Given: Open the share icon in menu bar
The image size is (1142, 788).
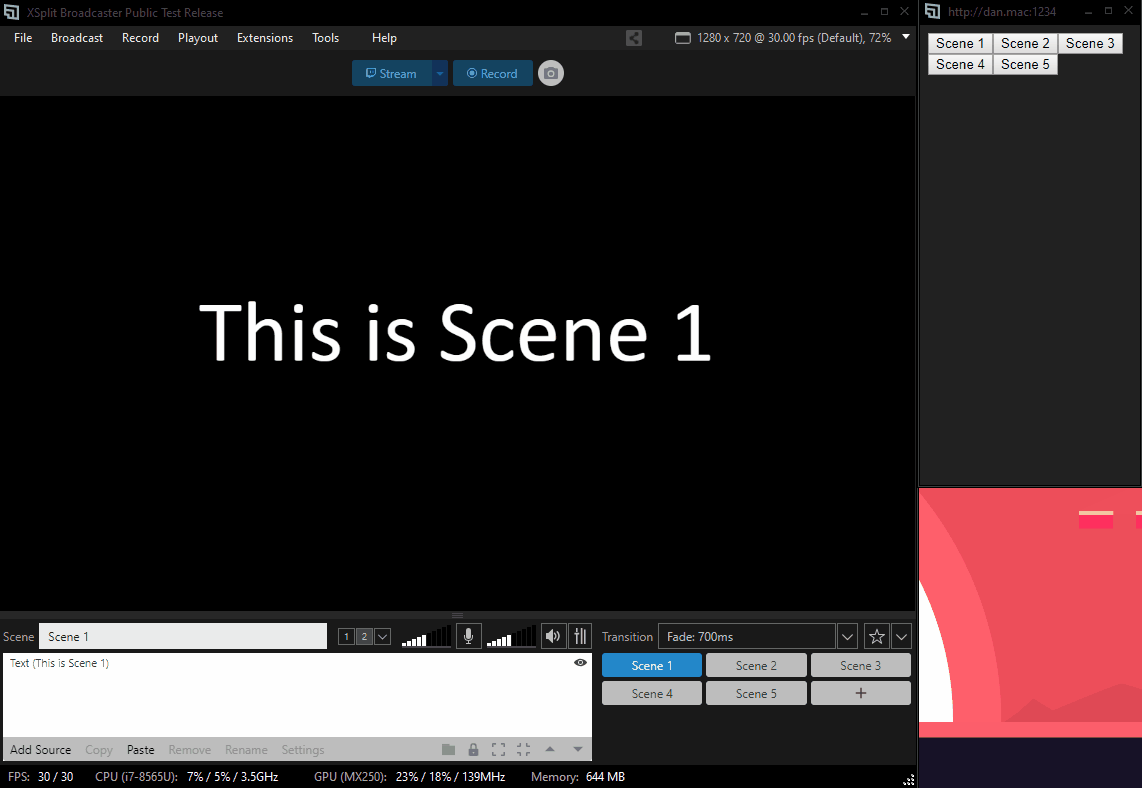Looking at the screenshot, I should pyautogui.click(x=634, y=38).
